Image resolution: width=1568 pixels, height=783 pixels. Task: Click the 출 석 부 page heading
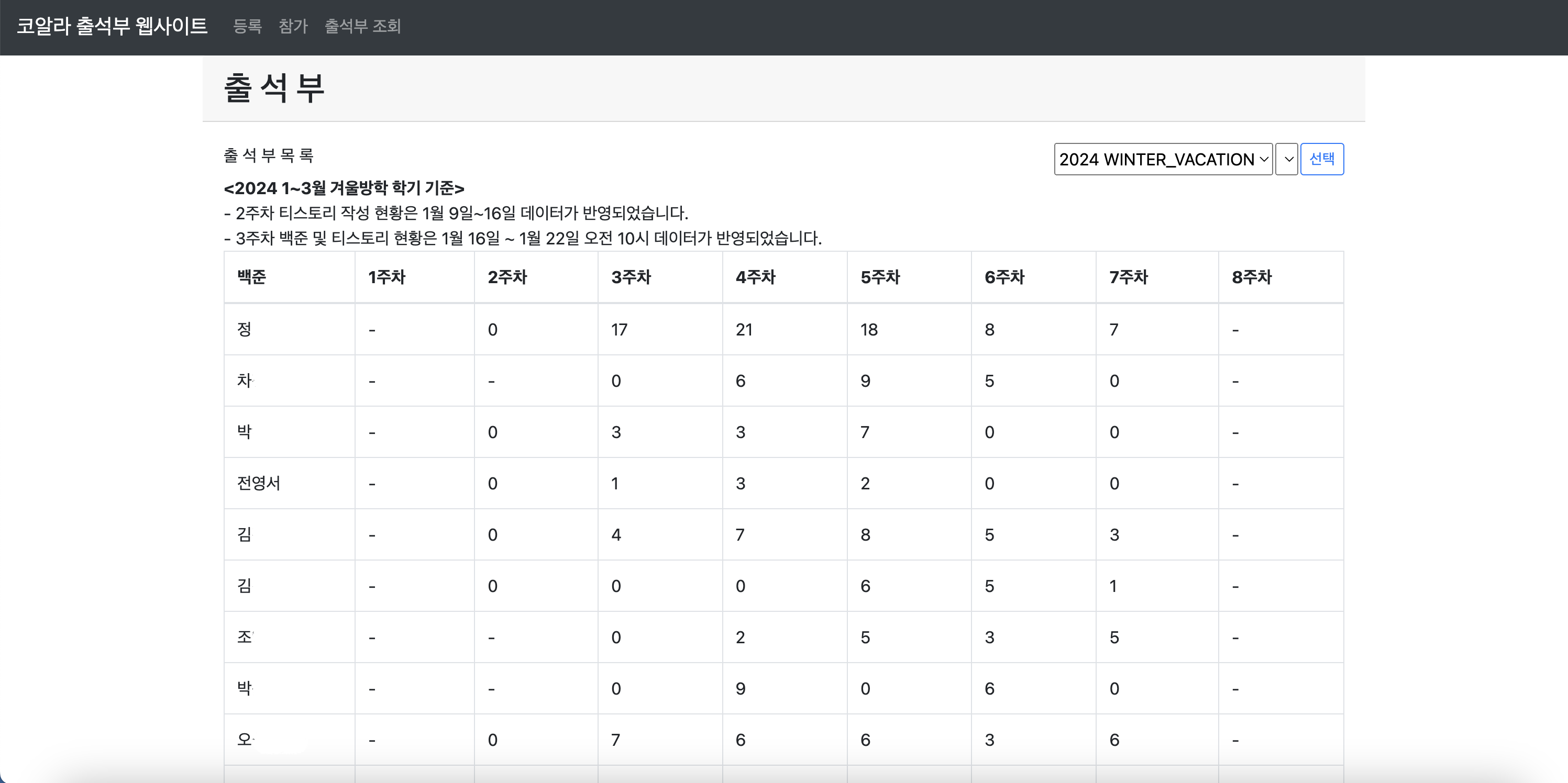click(x=274, y=88)
